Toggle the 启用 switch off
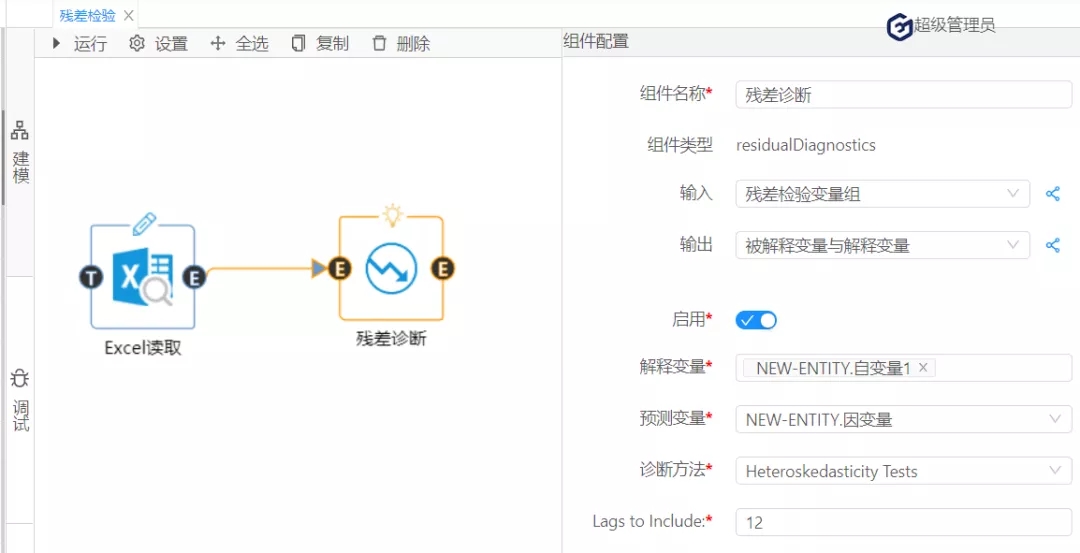Image resolution: width=1080 pixels, height=553 pixels. pyautogui.click(x=756, y=320)
